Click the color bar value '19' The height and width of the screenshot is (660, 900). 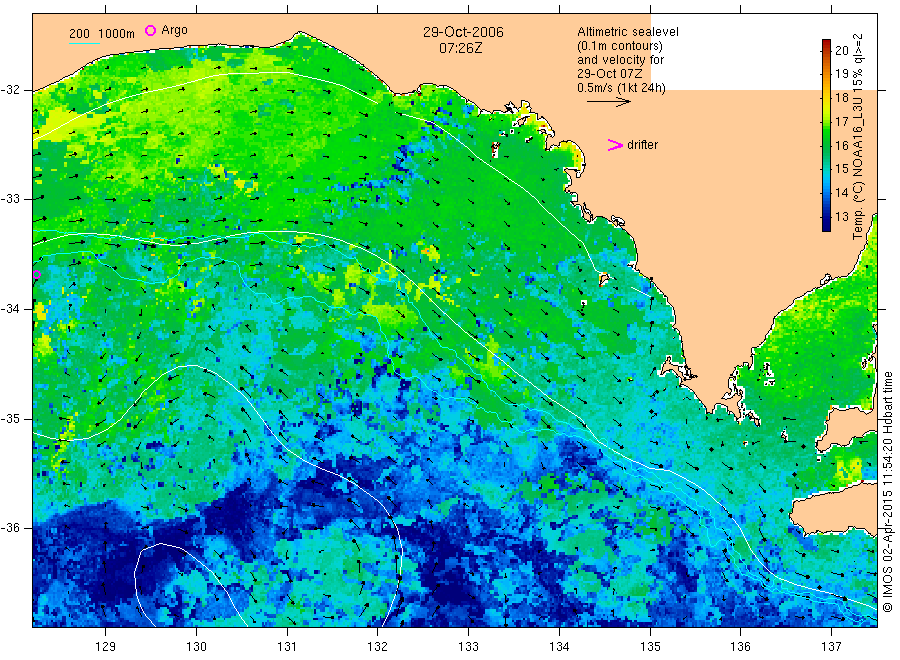[841, 73]
